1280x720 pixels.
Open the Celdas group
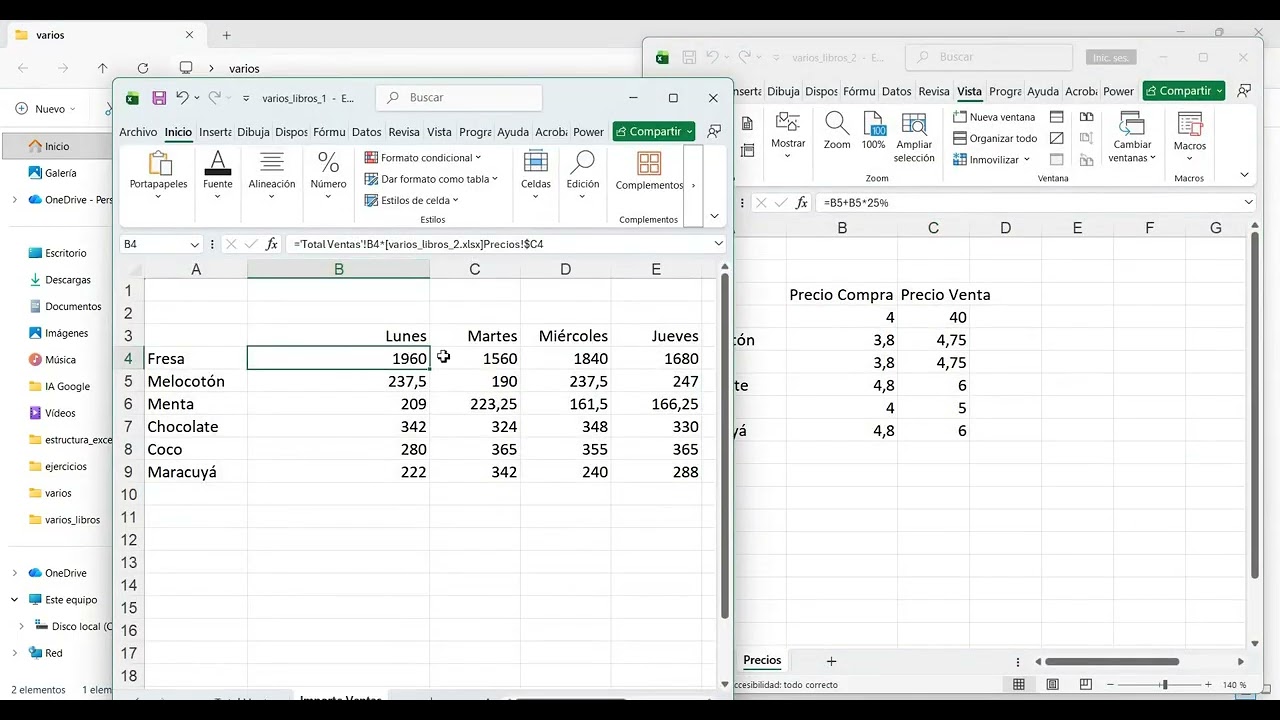coord(536,174)
